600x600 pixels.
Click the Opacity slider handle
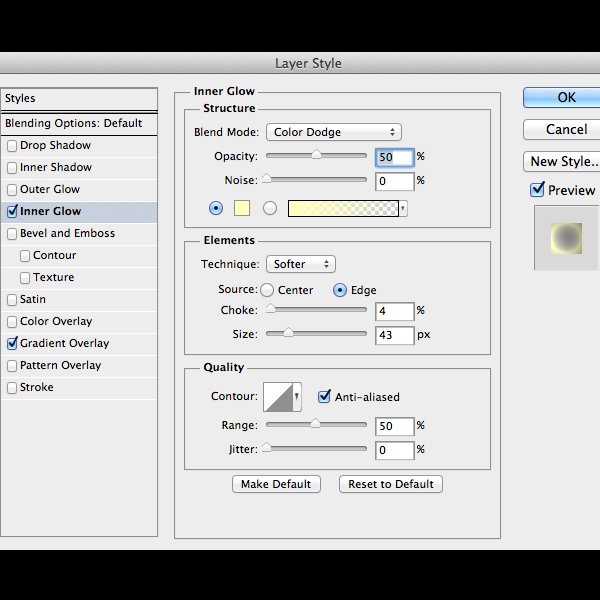316,155
